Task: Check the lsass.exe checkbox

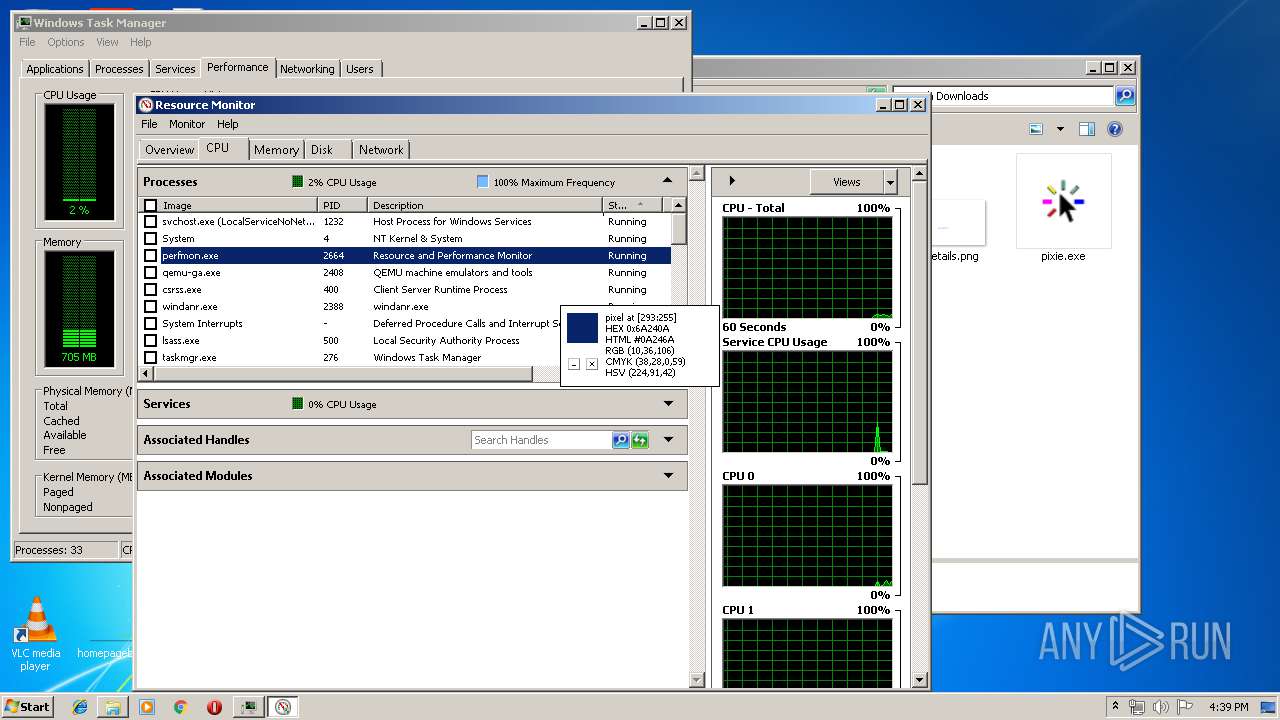Action: point(151,341)
